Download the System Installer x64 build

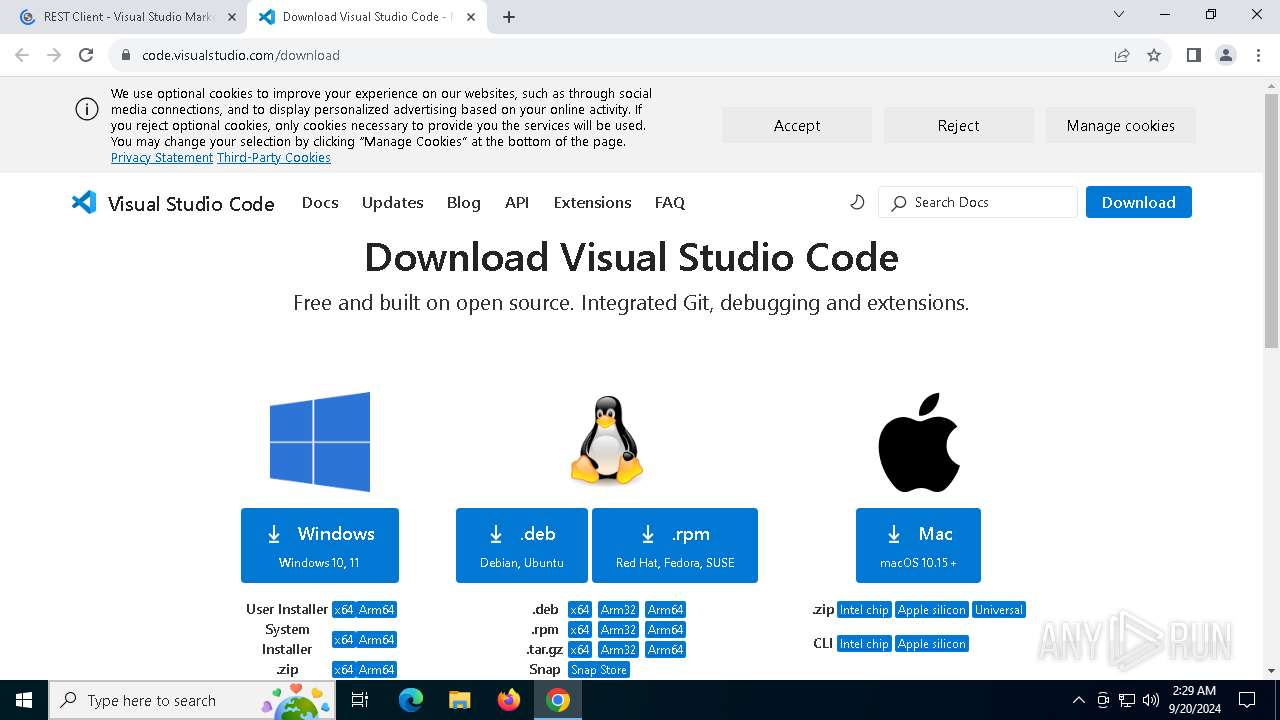coord(343,640)
